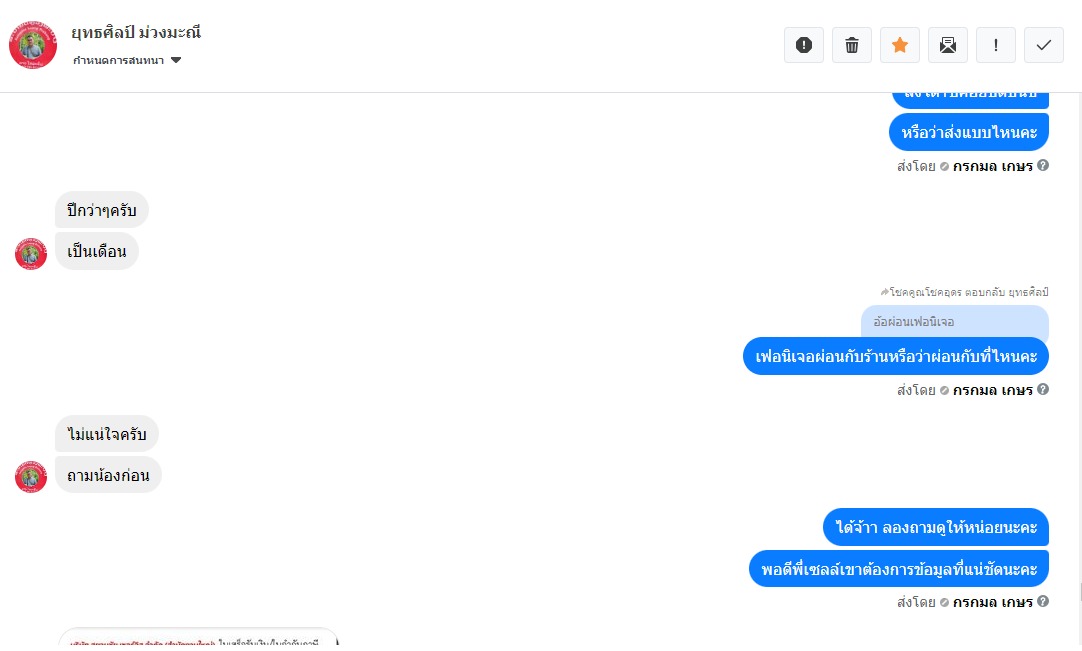Click customer avatar beside เป็นเดือน

31,254
